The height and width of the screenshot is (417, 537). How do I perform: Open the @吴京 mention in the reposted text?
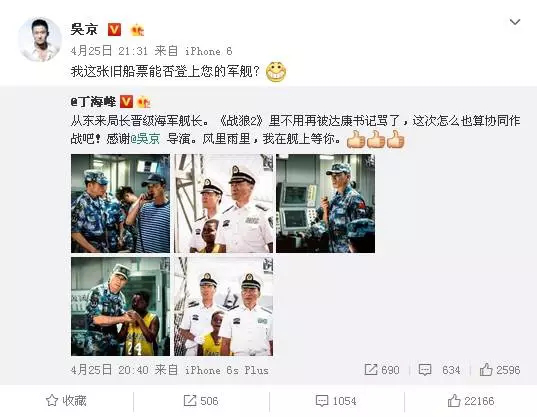click(x=145, y=139)
